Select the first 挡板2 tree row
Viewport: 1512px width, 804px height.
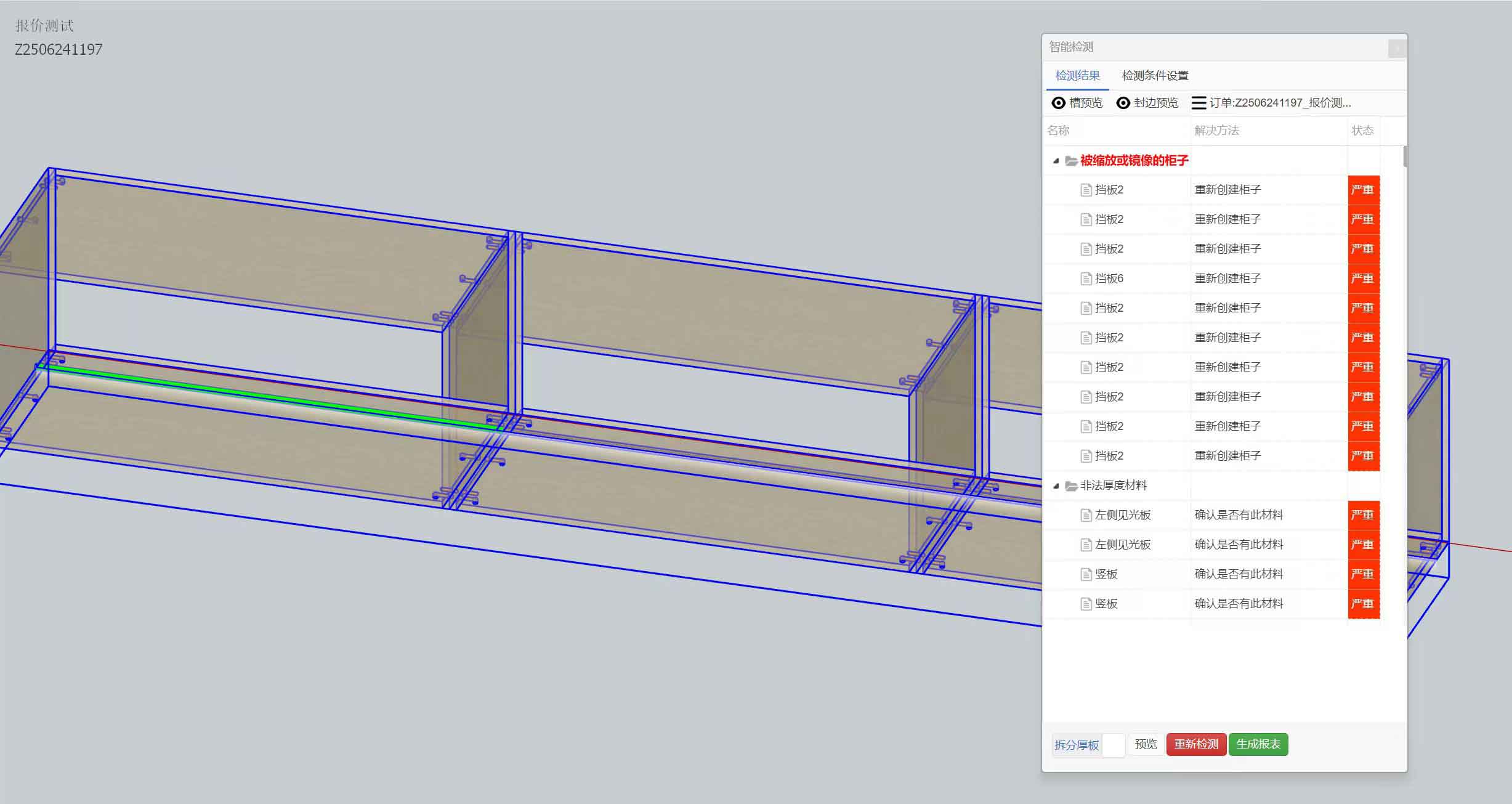tap(1109, 190)
